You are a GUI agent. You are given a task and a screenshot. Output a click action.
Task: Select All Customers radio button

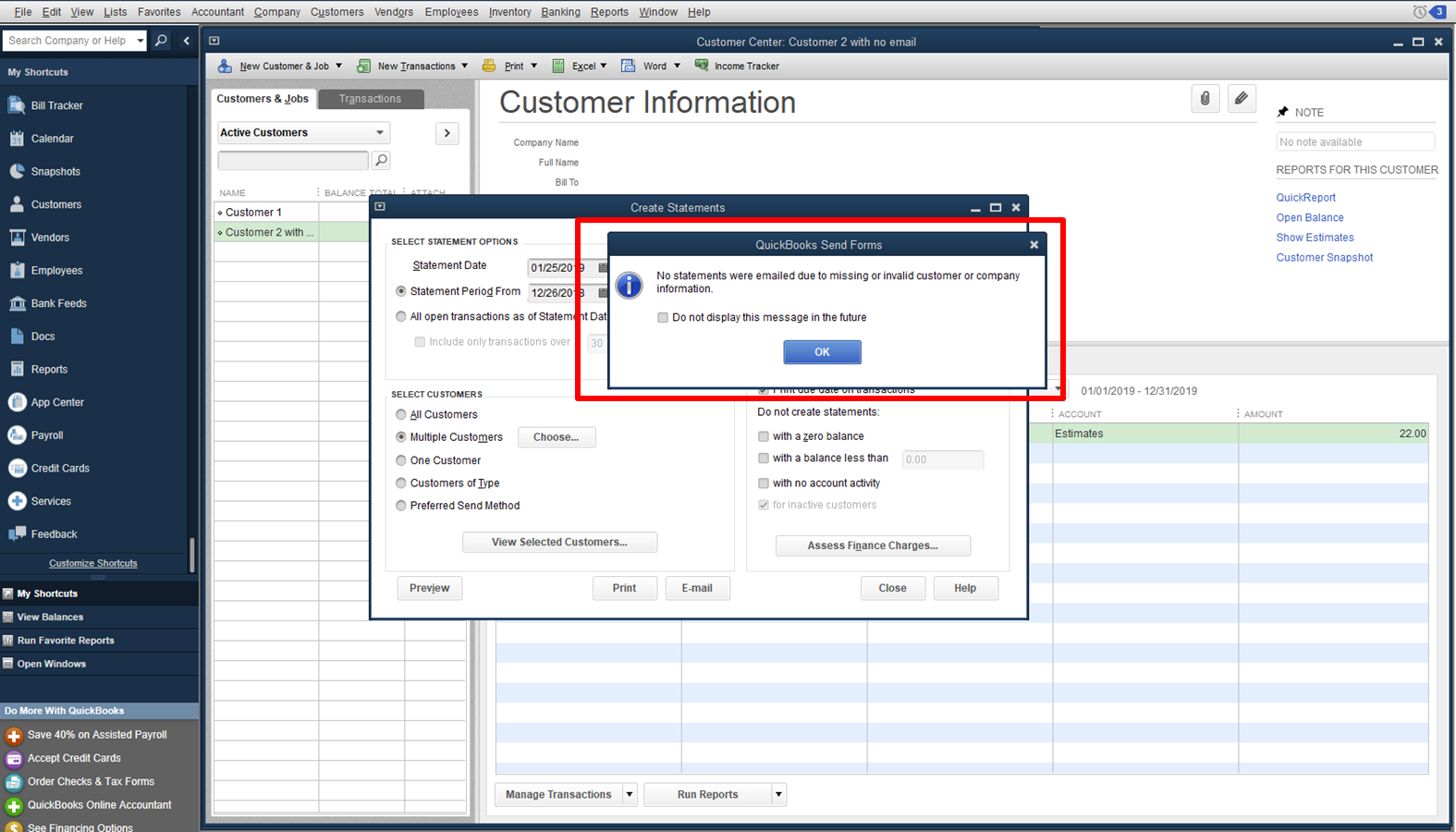tap(401, 415)
